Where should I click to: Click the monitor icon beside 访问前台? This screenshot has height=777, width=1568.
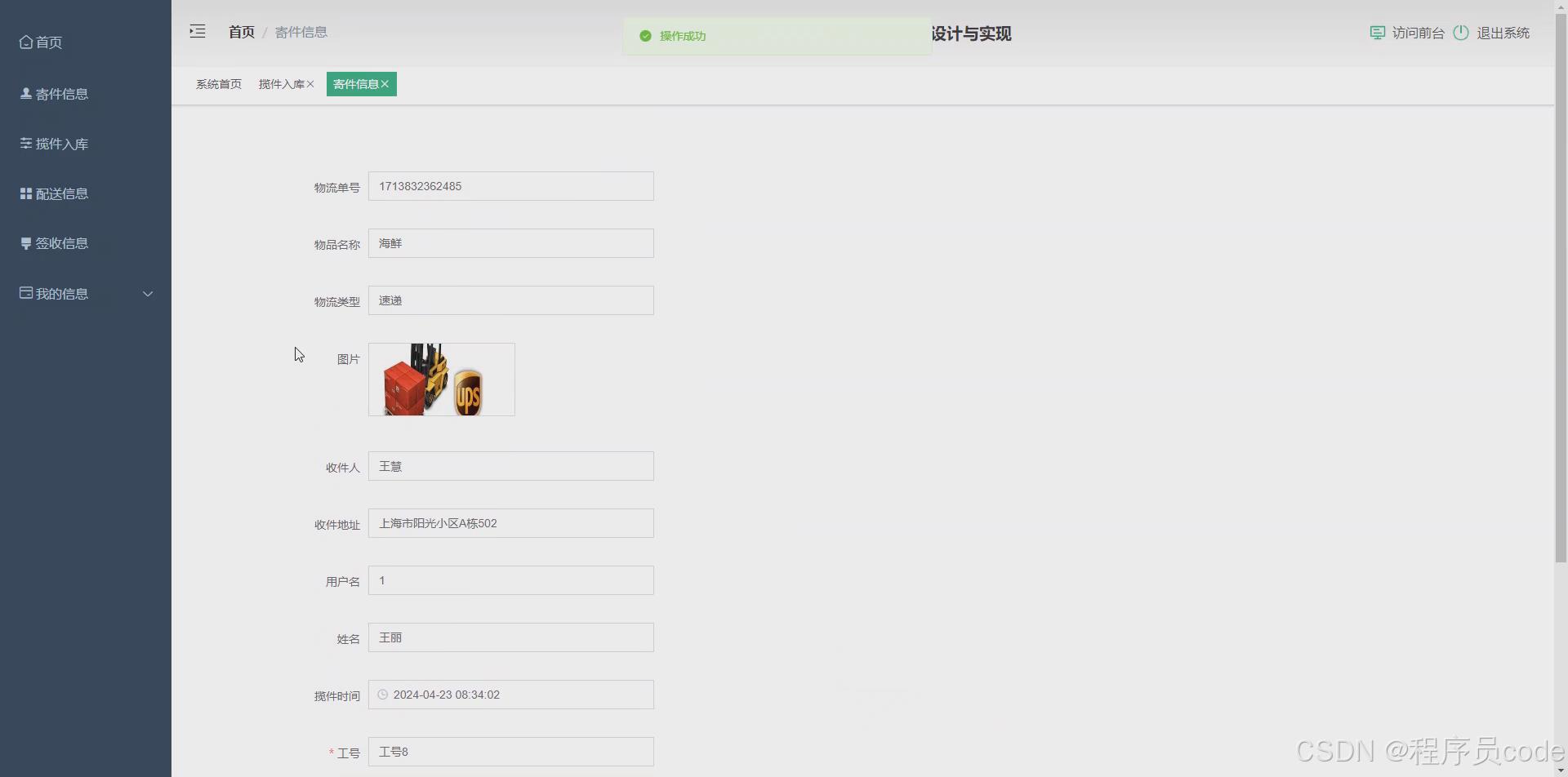pos(1377,33)
